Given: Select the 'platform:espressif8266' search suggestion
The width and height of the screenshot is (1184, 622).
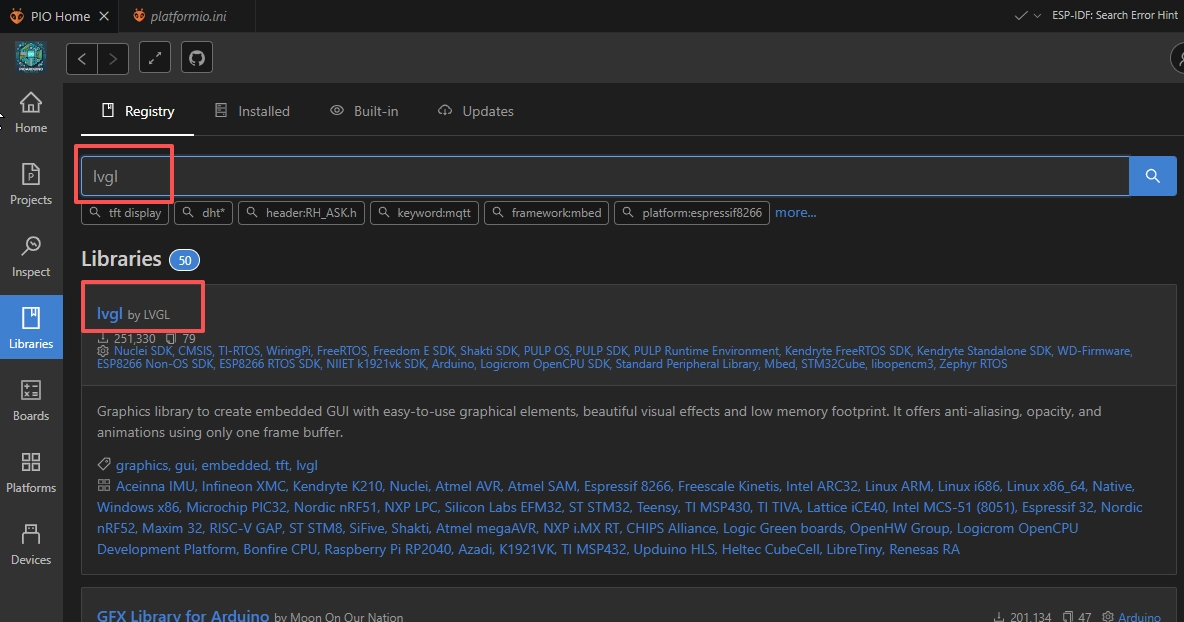Looking at the screenshot, I should (692, 213).
